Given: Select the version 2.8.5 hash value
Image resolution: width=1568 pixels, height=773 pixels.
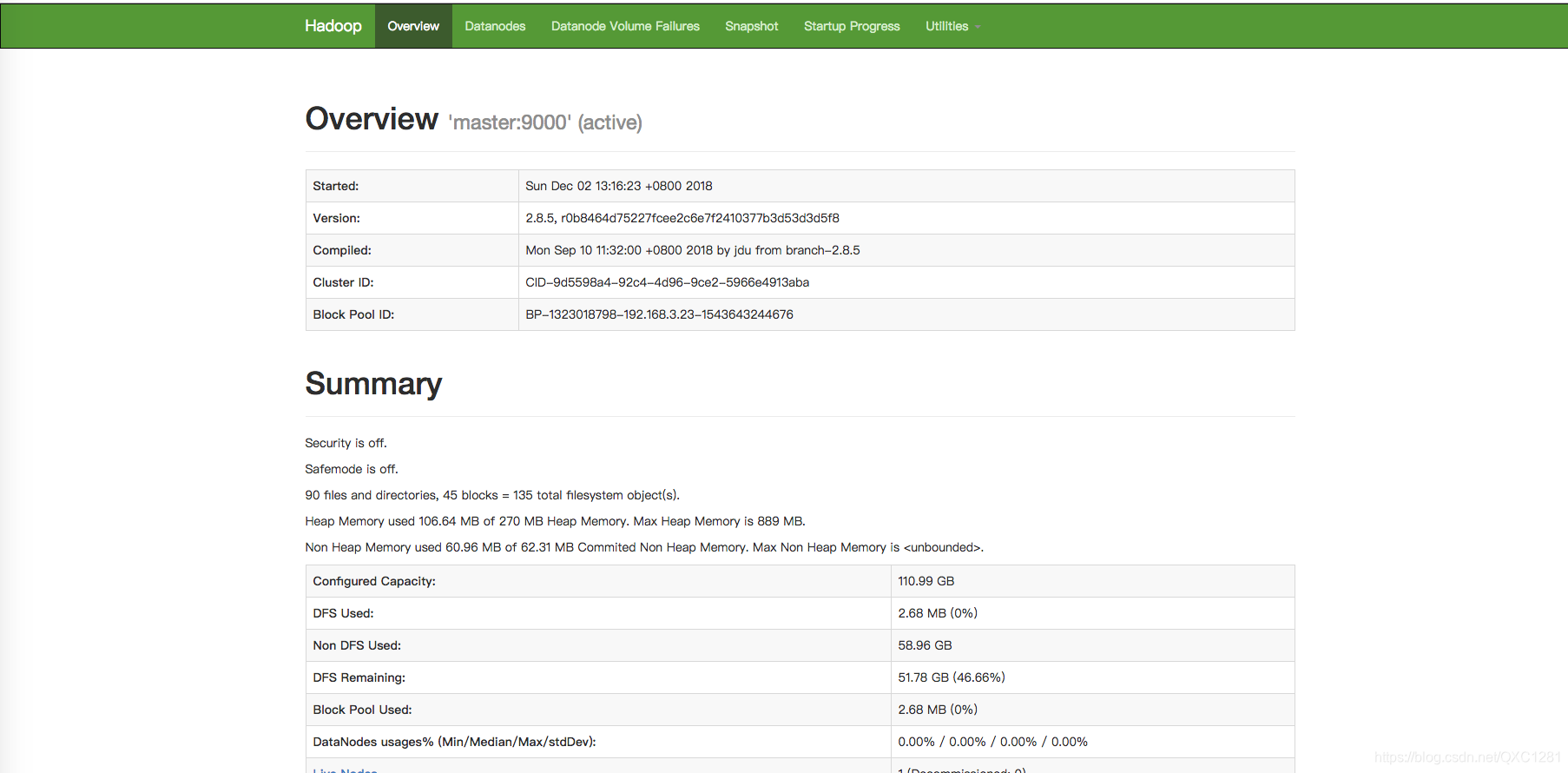Looking at the screenshot, I should coord(682,218).
